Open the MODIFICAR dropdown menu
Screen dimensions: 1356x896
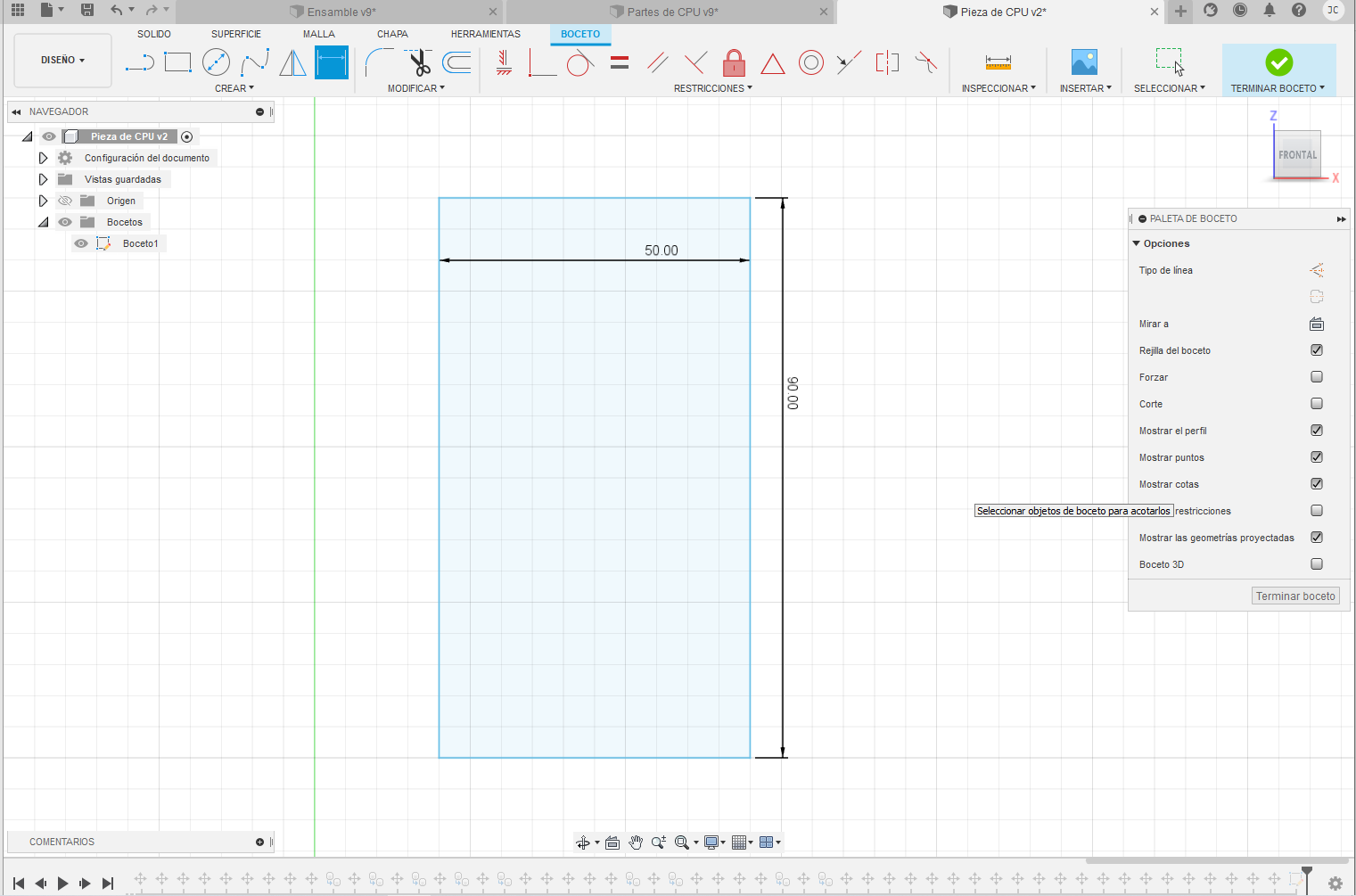tap(416, 88)
